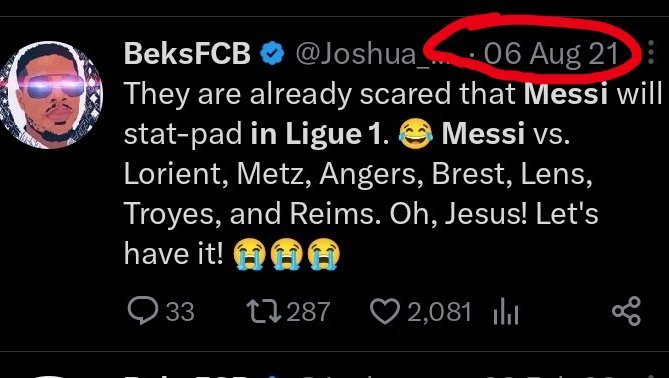
Task: Open view analytics bar chart icon
Action: click(x=506, y=312)
